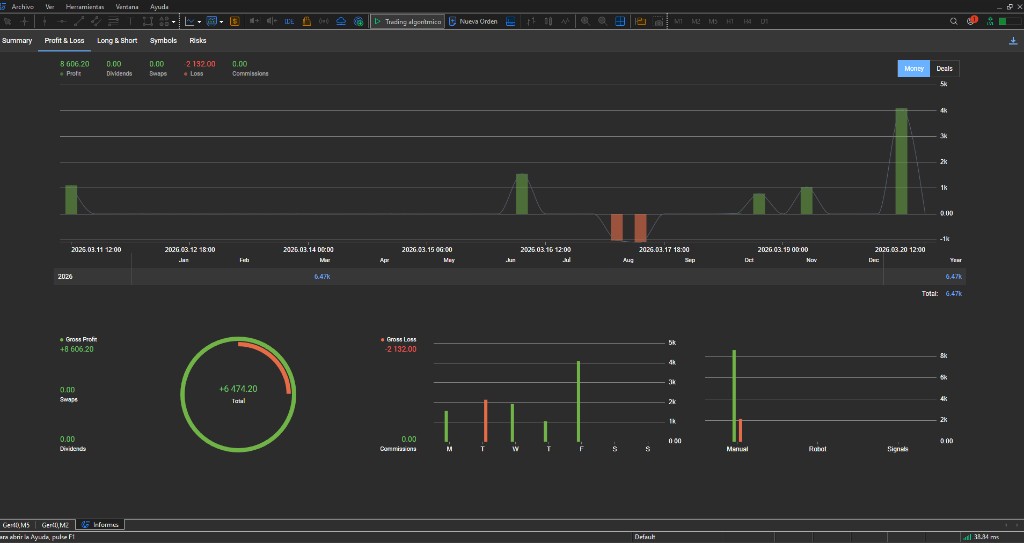Open the IDE MetaEditor icon
This screenshot has height=543, width=1024.
pyautogui.click(x=289, y=21)
